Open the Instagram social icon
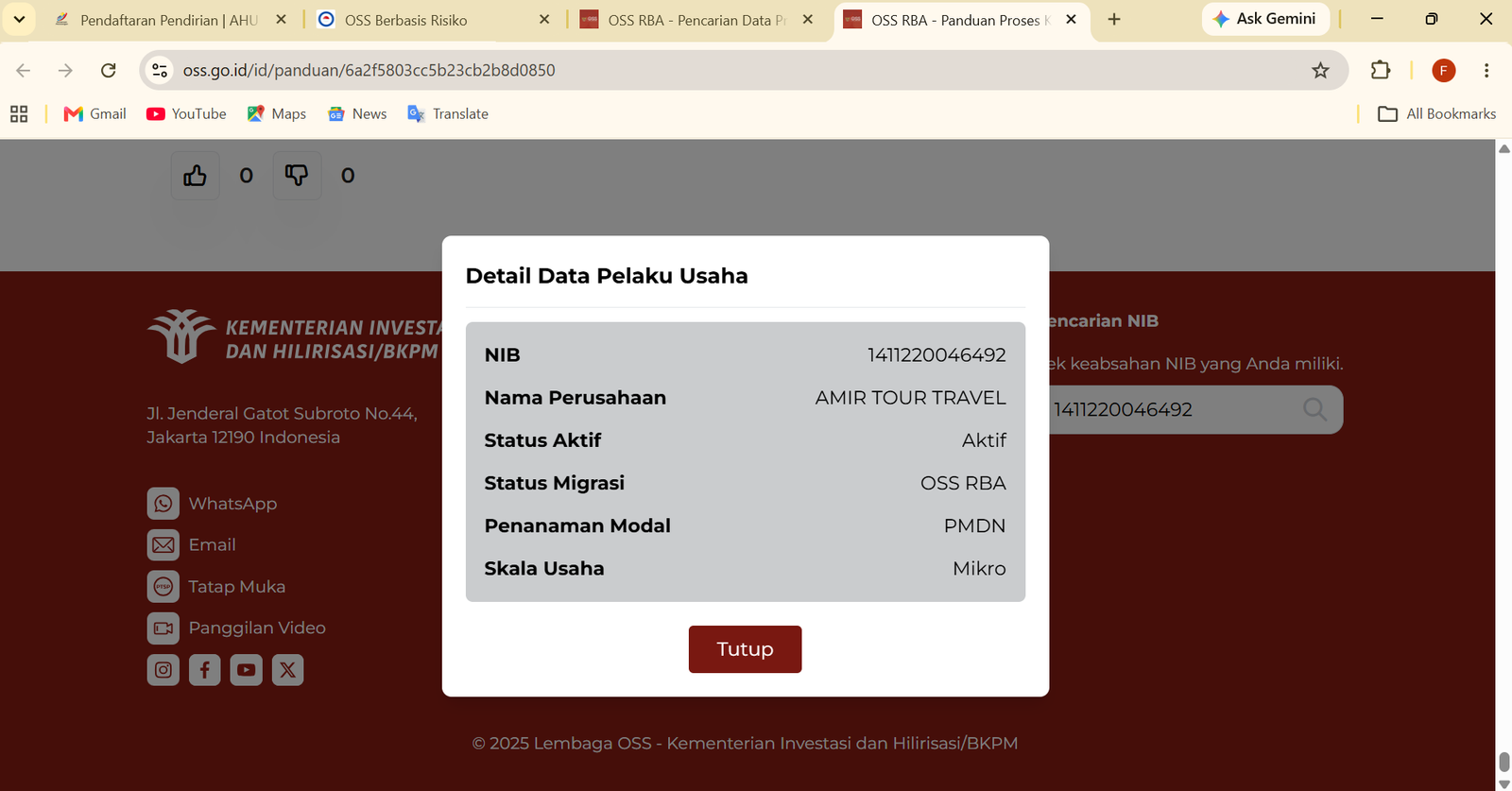This screenshot has height=791, width=1512. pyautogui.click(x=163, y=670)
